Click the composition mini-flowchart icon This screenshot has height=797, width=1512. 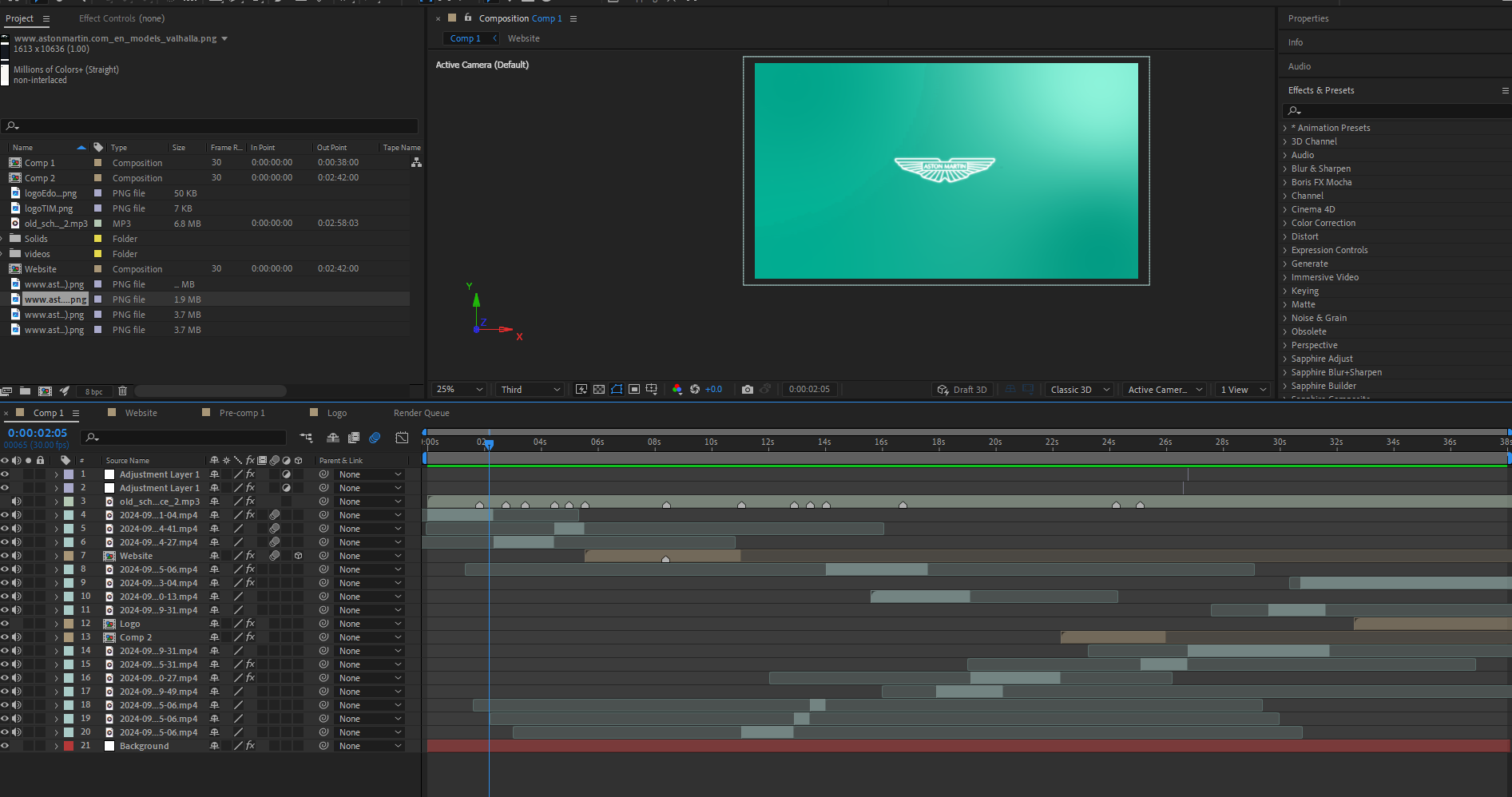pos(307,438)
